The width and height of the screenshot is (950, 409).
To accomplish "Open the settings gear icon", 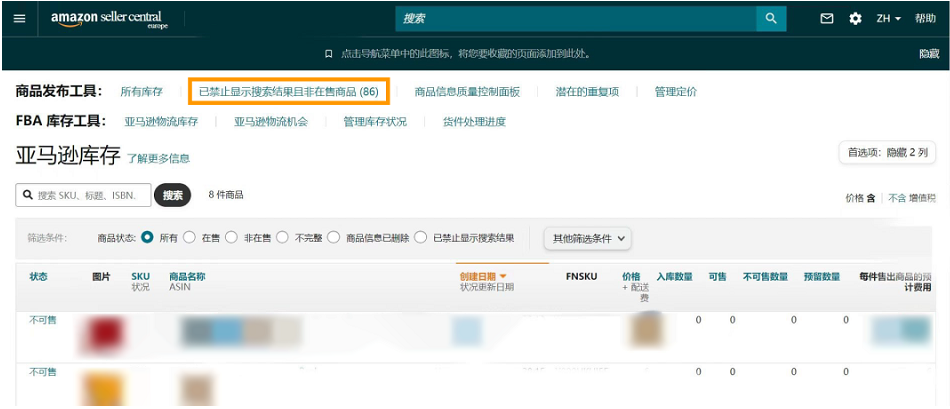I will (855, 19).
